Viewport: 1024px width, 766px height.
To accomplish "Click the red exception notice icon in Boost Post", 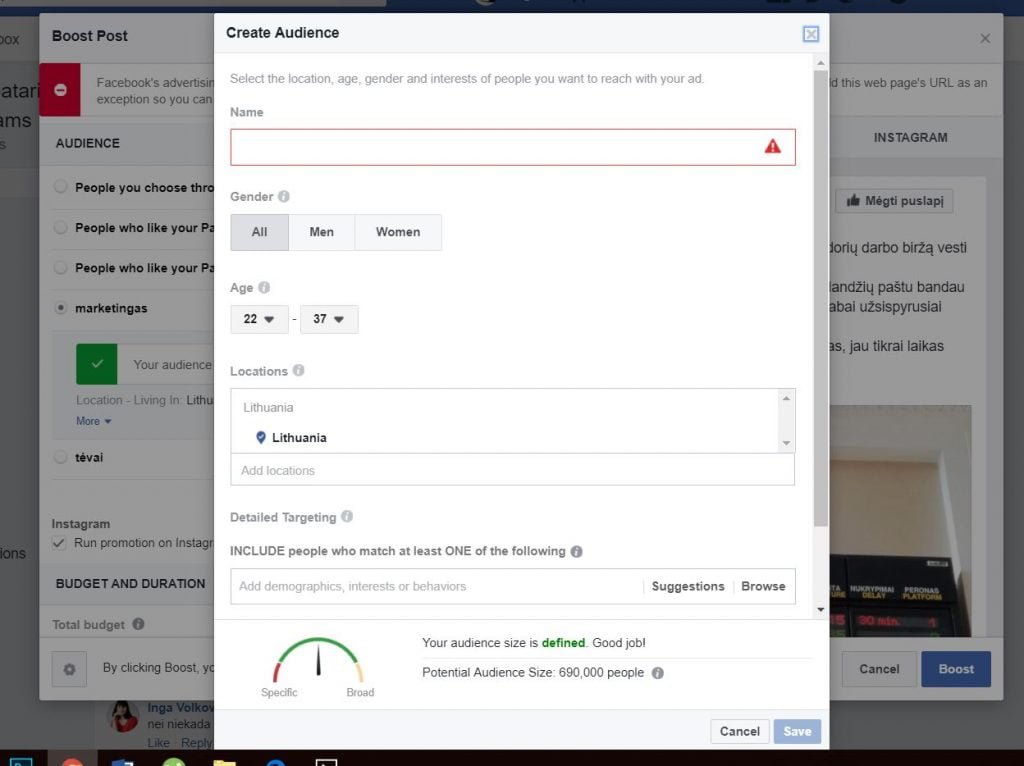I will pos(60,89).
